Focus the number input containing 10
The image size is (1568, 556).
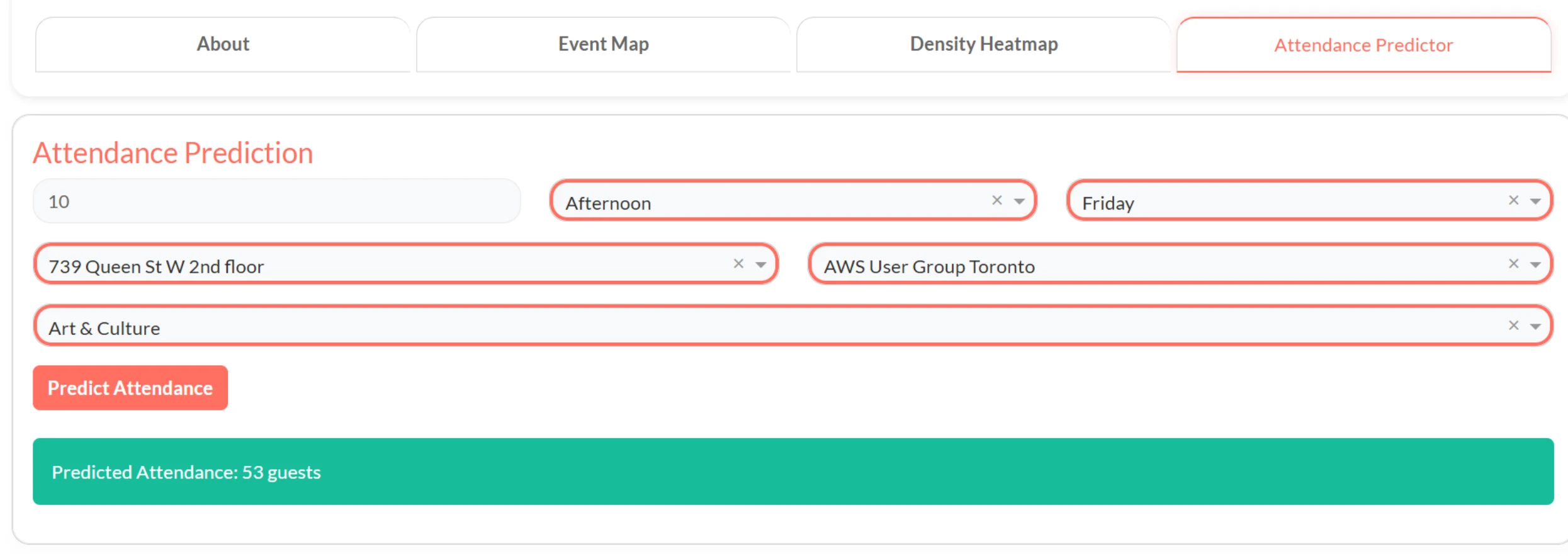tap(277, 201)
